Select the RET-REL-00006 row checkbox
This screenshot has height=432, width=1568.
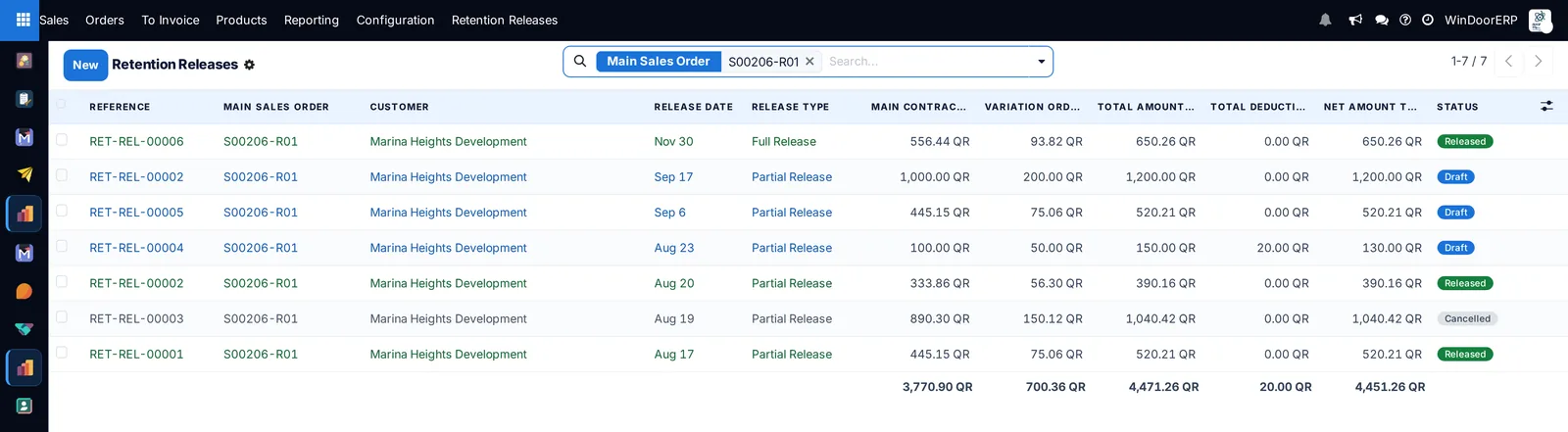click(x=62, y=140)
